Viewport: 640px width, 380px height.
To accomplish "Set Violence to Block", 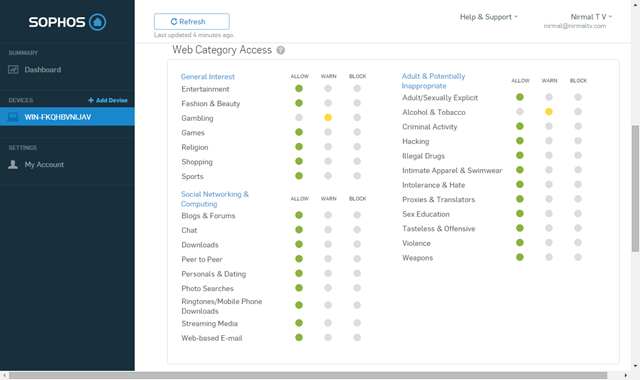I will point(578,243).
